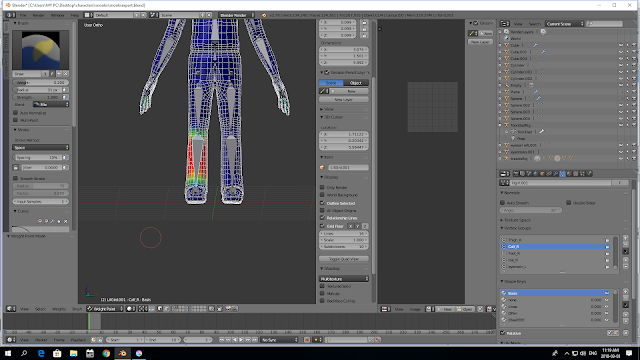Image resolution: width=640 pixels, height=360 pixels.
Task: Toggle visibility eye for Cube object
Action: click(621, 45)
